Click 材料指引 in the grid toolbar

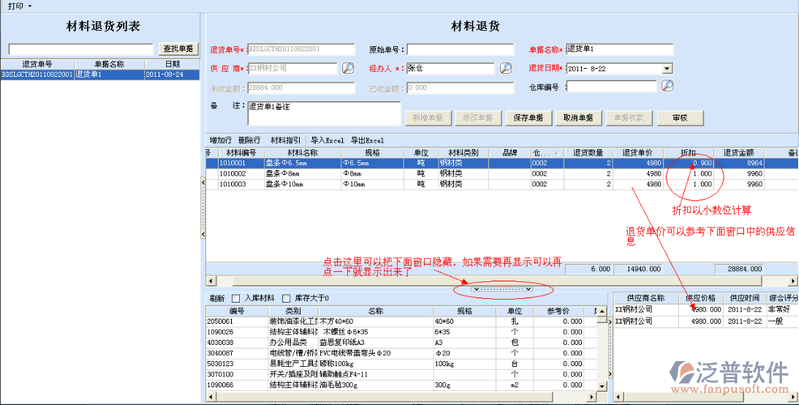pos(285,140)
